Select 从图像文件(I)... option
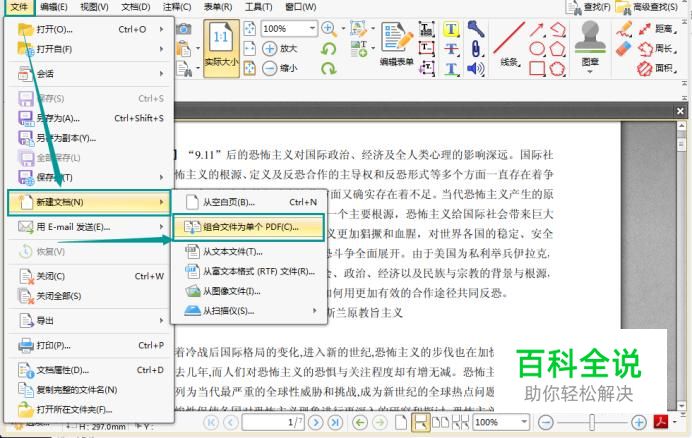The height and width of the screenshot is (438, 692). (249, 291)
